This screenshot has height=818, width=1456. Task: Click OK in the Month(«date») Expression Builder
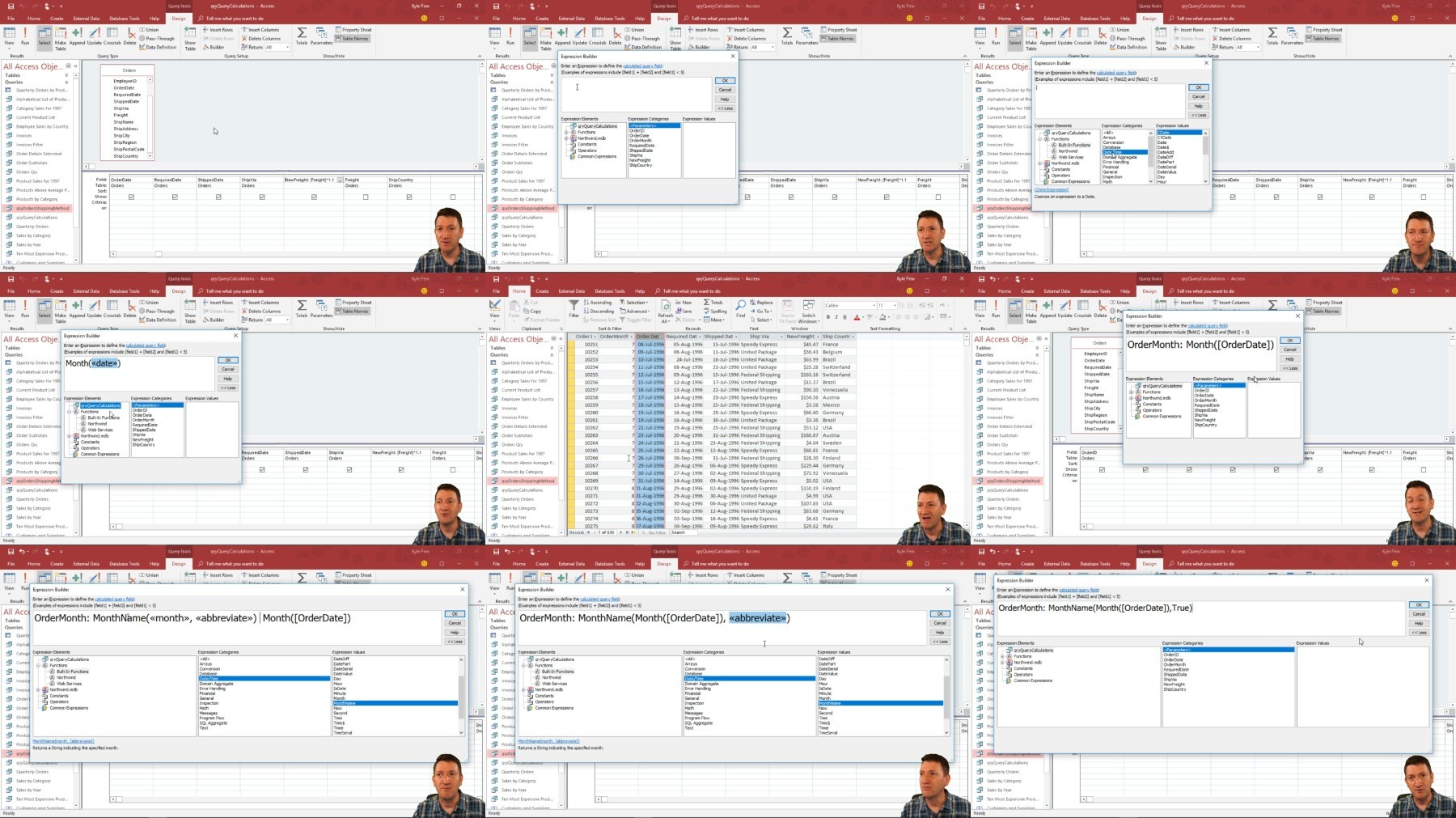[x=228, y=360]
